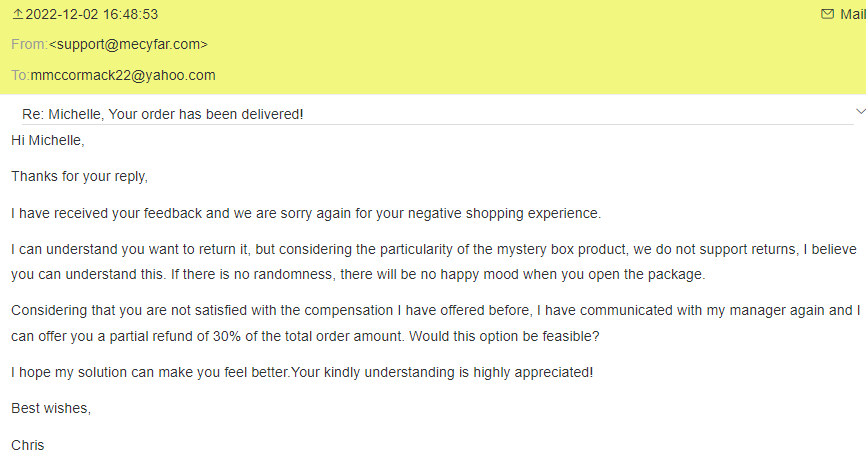Click the "Thanks for your reply," line
This screenshot has height=453, width=866.
coord(79,176)
